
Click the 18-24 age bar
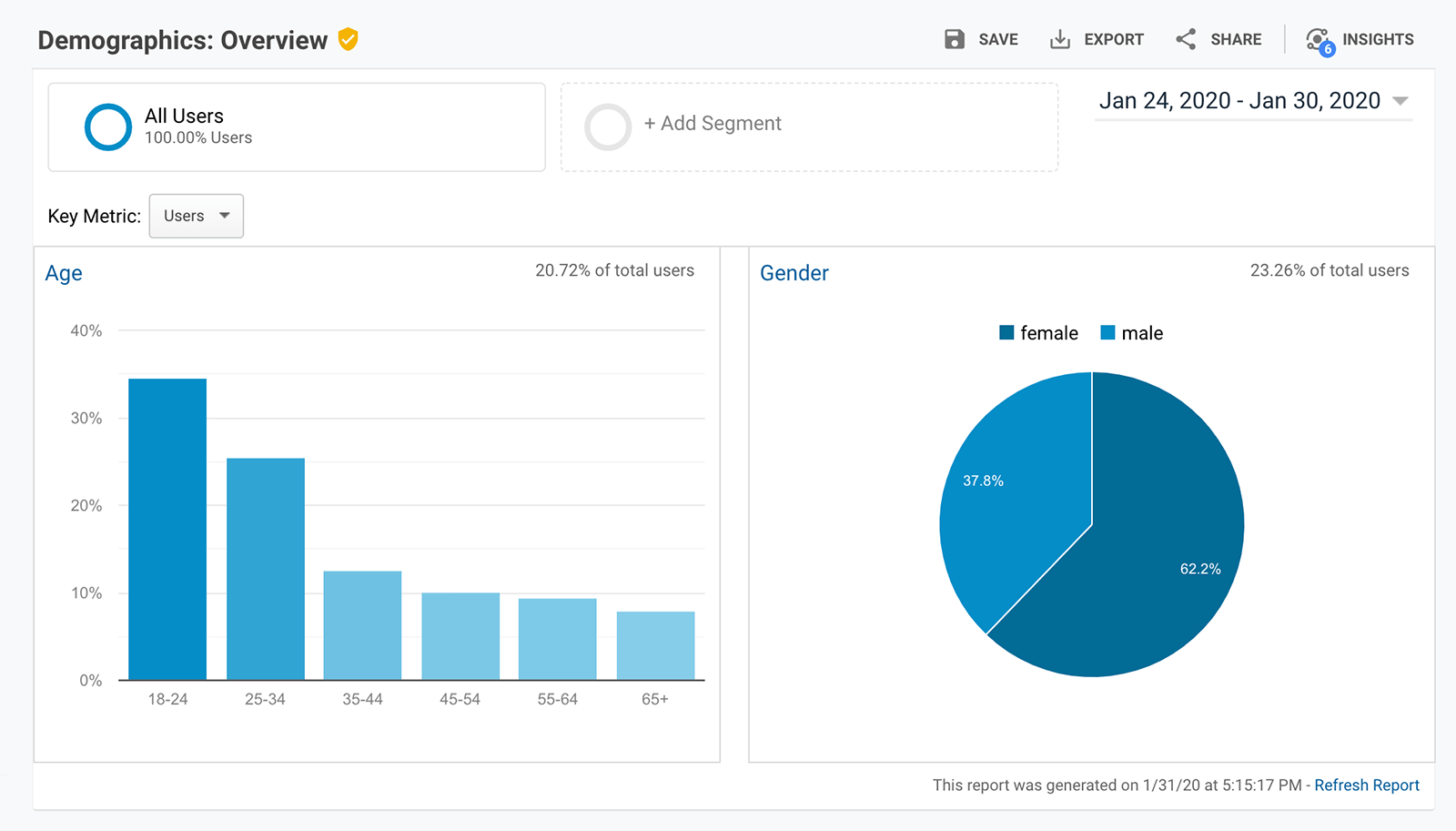(167, 529)
